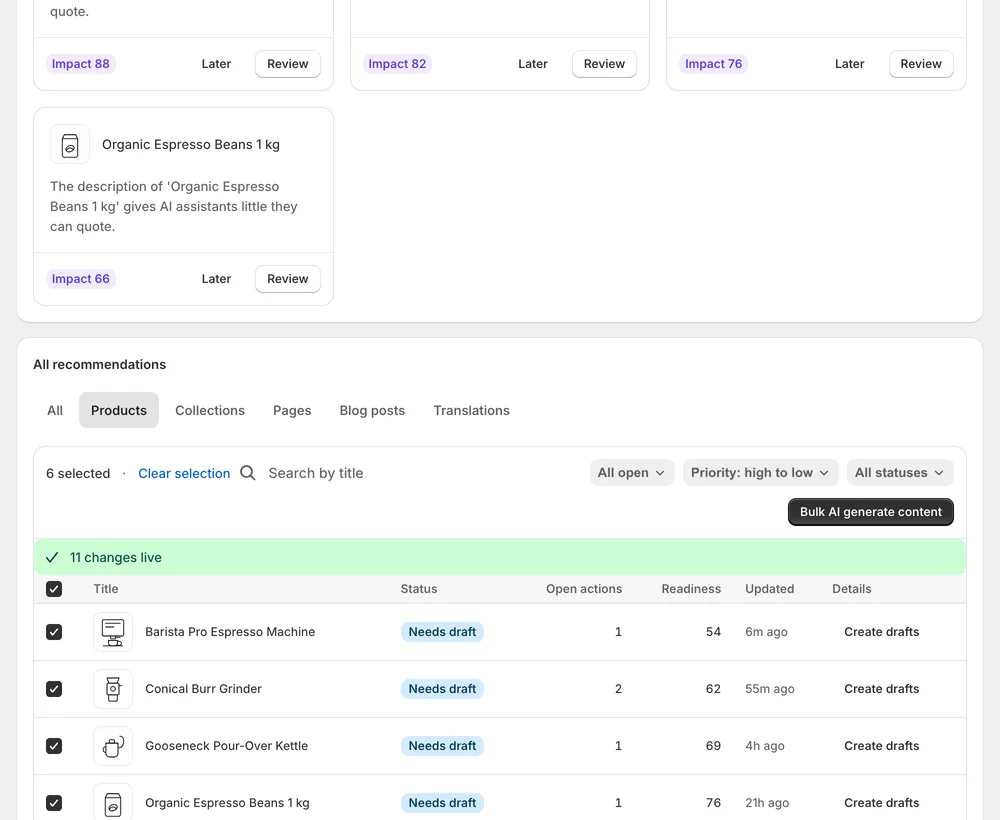Click the 55m ago updated value
1000x820 pixels.
pyautogui.click(x=770, y=689)
